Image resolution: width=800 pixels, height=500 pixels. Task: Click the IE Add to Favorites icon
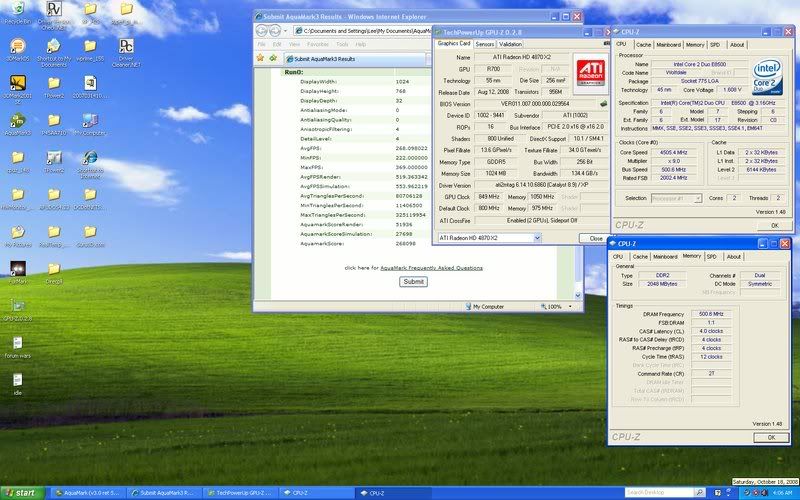click(273, 58)
